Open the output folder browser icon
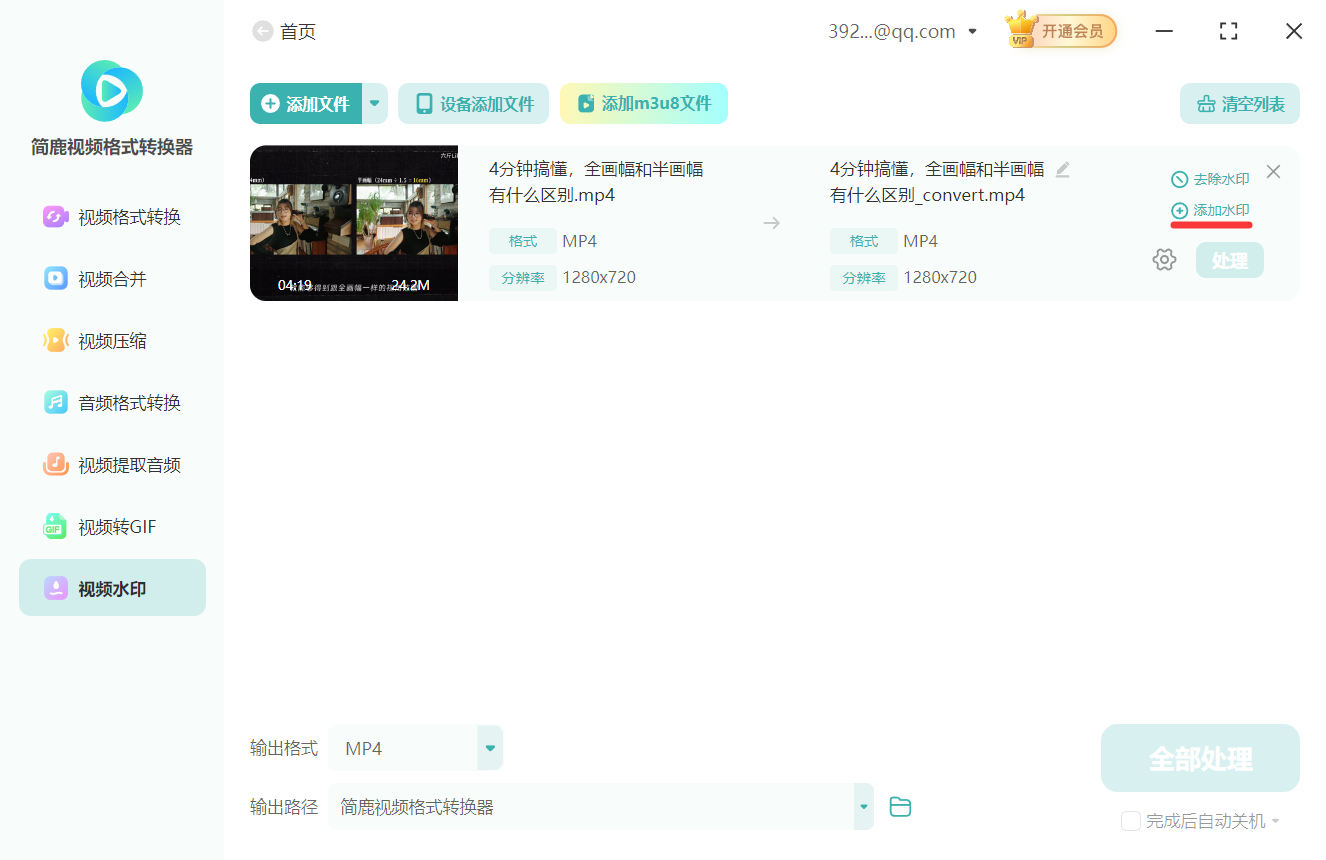The width and height of the screenshot is (1326, 860). [899, 806]
